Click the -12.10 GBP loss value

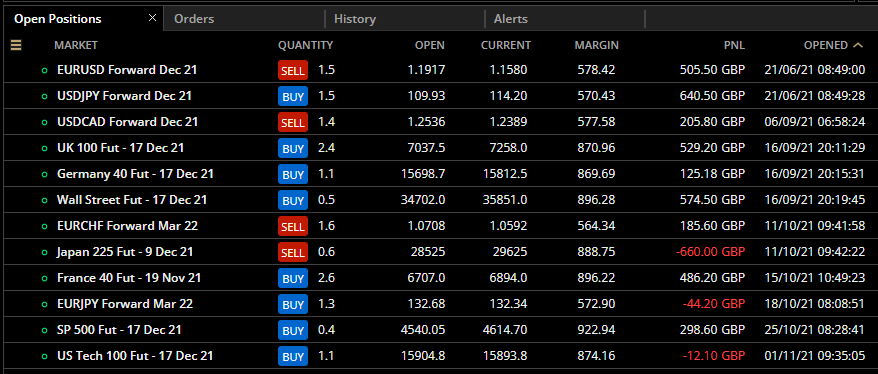click(714, 356)
